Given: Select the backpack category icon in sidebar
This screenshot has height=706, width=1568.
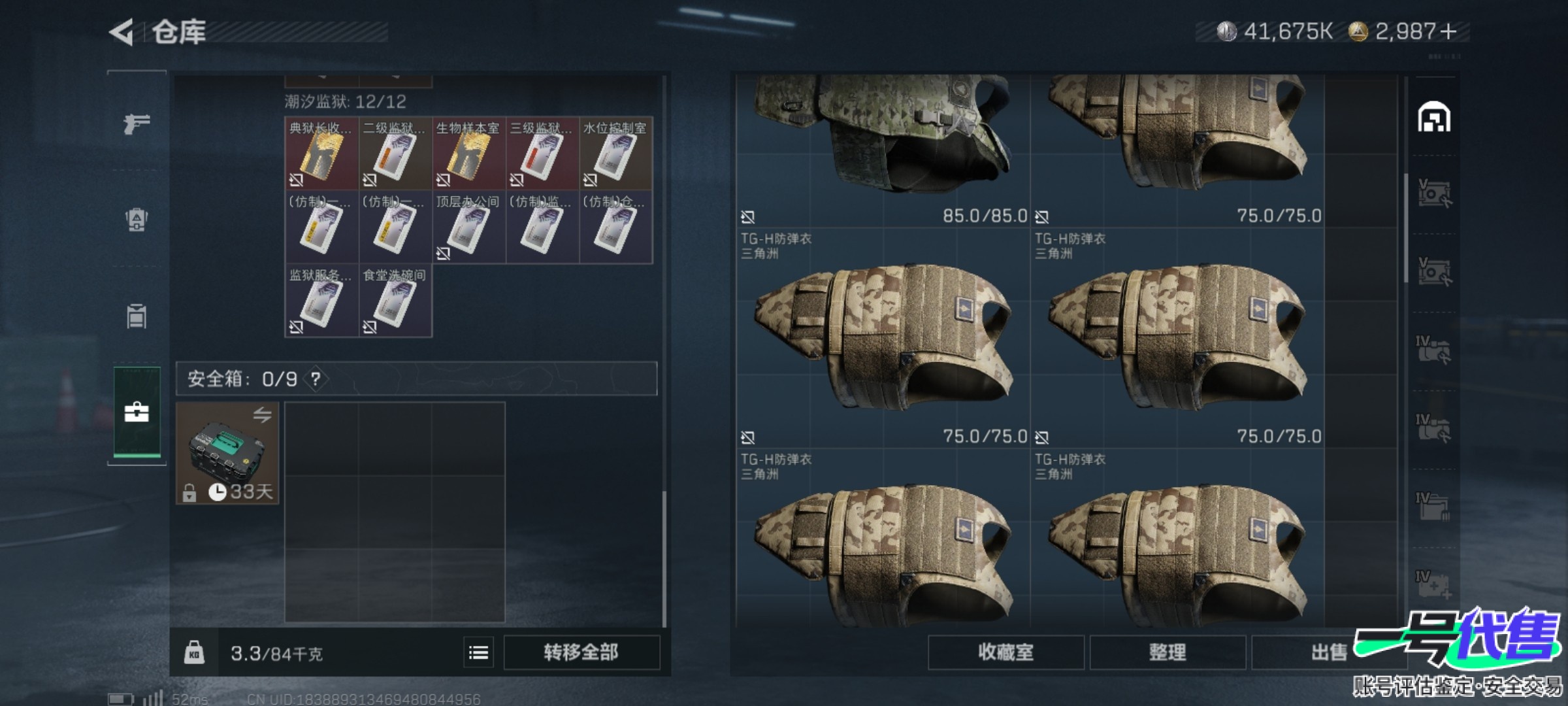Looking at the screenshot, I should pos(137,220).
